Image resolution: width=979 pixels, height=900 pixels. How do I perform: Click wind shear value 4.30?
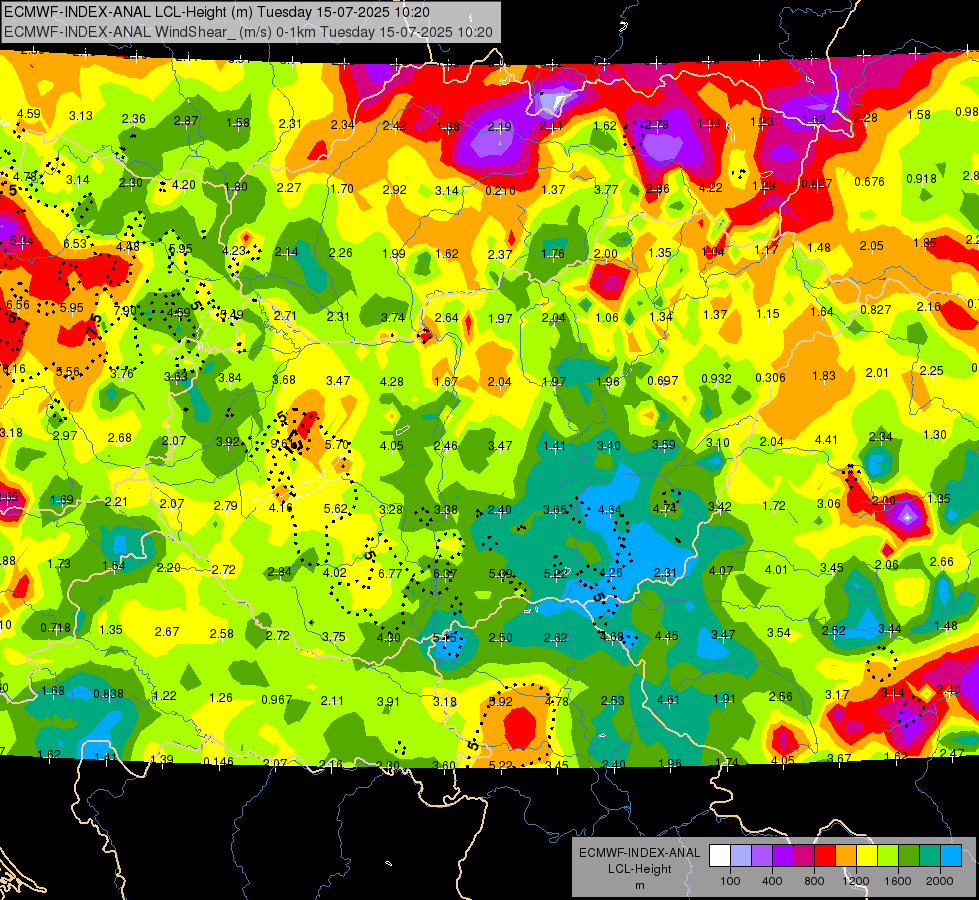coord(389,638)
